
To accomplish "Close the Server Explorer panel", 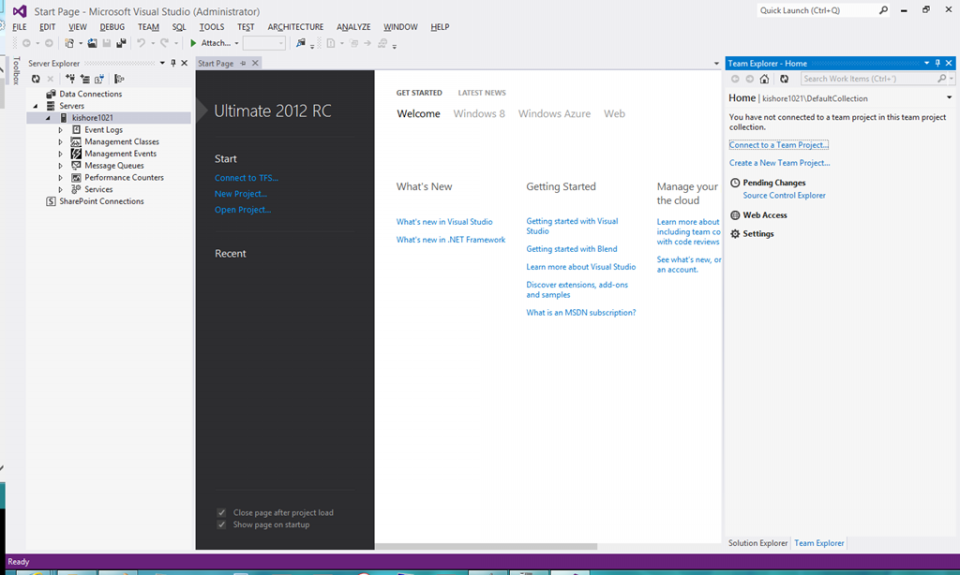I will (x=184, y=63).
